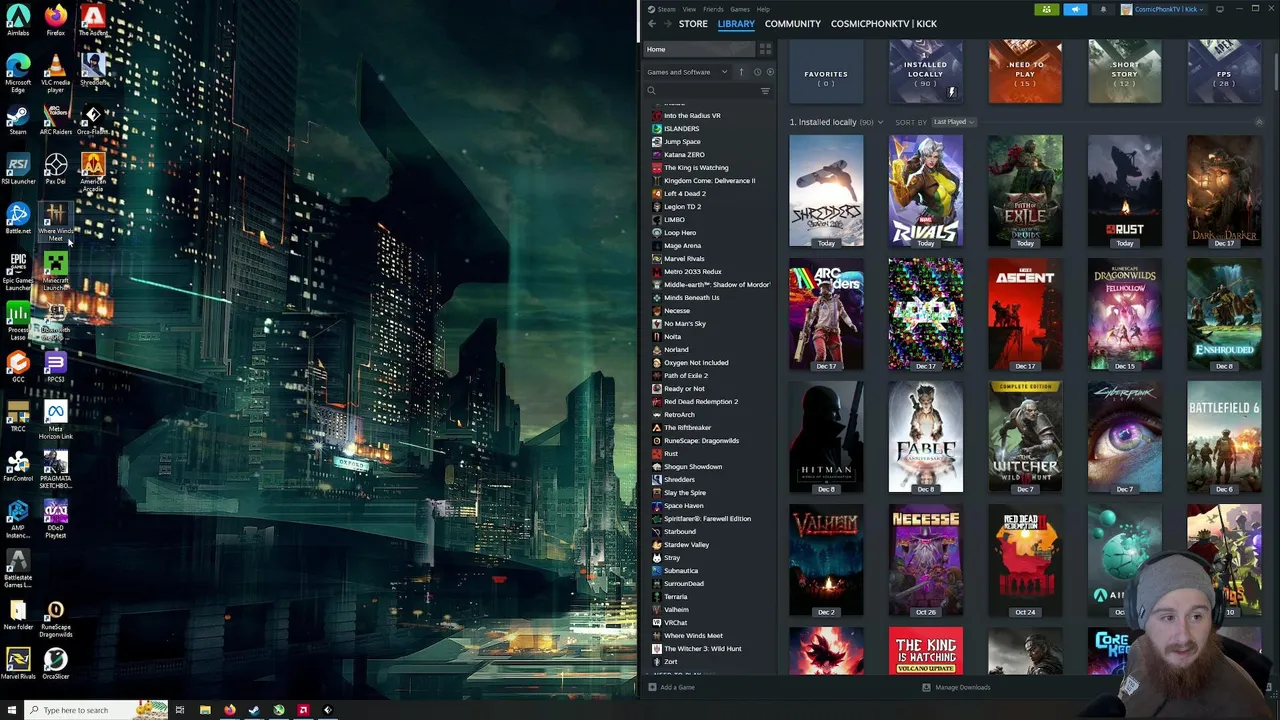Open COSMICPHONKTV | KICK profile tab
Screen dimensions: 1280x720
[884, 24]
